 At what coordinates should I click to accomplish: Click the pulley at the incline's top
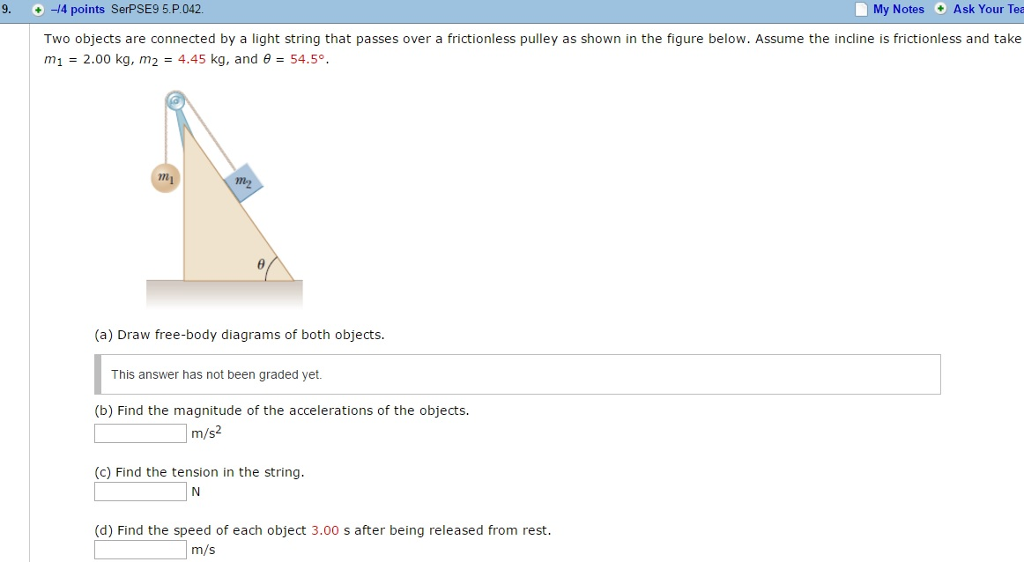[x=176, y=100]
